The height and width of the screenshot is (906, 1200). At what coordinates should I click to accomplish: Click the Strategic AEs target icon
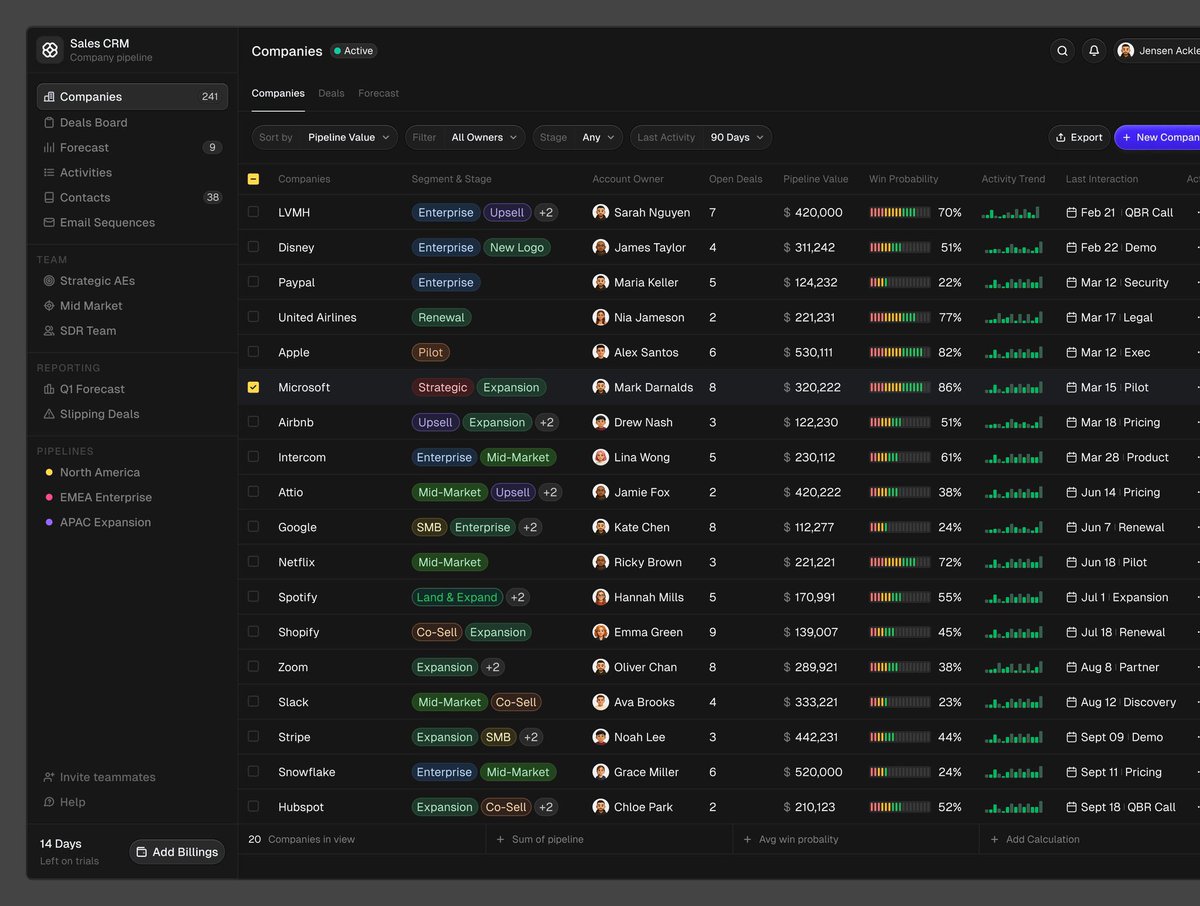click(49, 281)
